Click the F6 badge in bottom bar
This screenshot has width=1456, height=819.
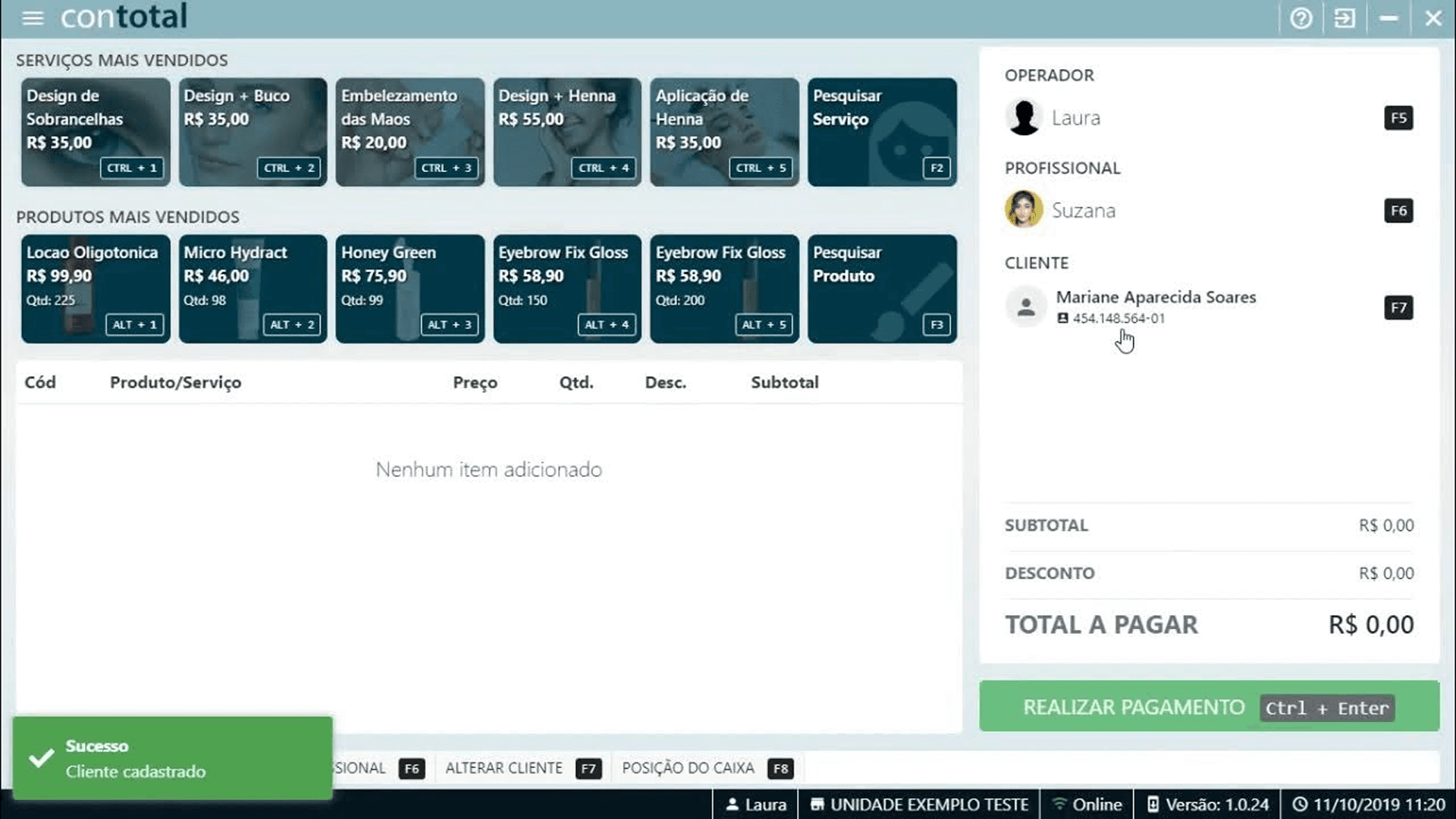pos(412,769)
